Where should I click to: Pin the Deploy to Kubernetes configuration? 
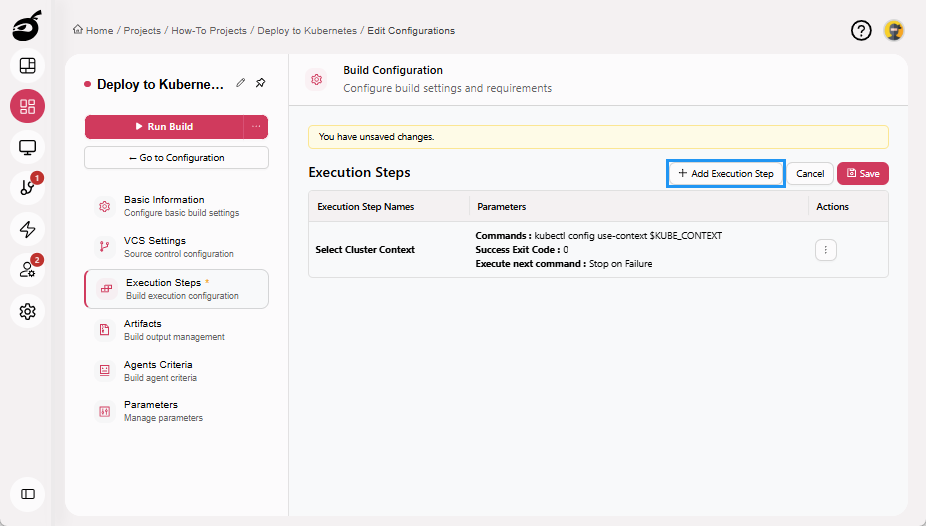[x=260, y=83]
